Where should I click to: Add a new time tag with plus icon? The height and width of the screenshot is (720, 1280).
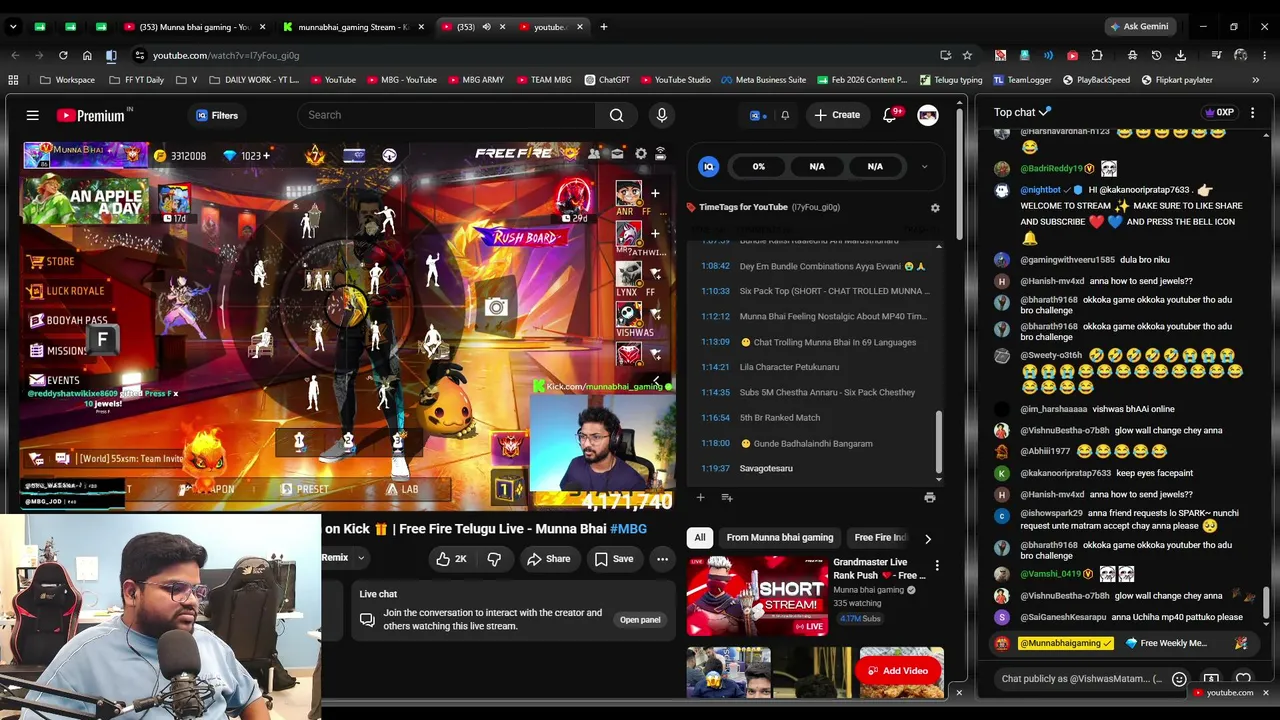tap(700, 497)
